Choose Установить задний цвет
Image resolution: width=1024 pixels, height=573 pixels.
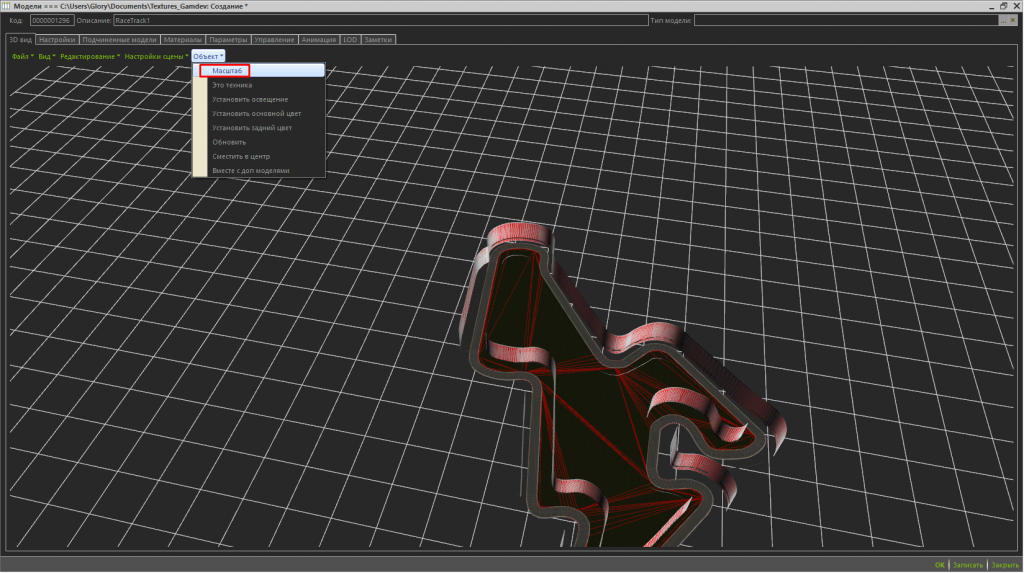[252, 128]
